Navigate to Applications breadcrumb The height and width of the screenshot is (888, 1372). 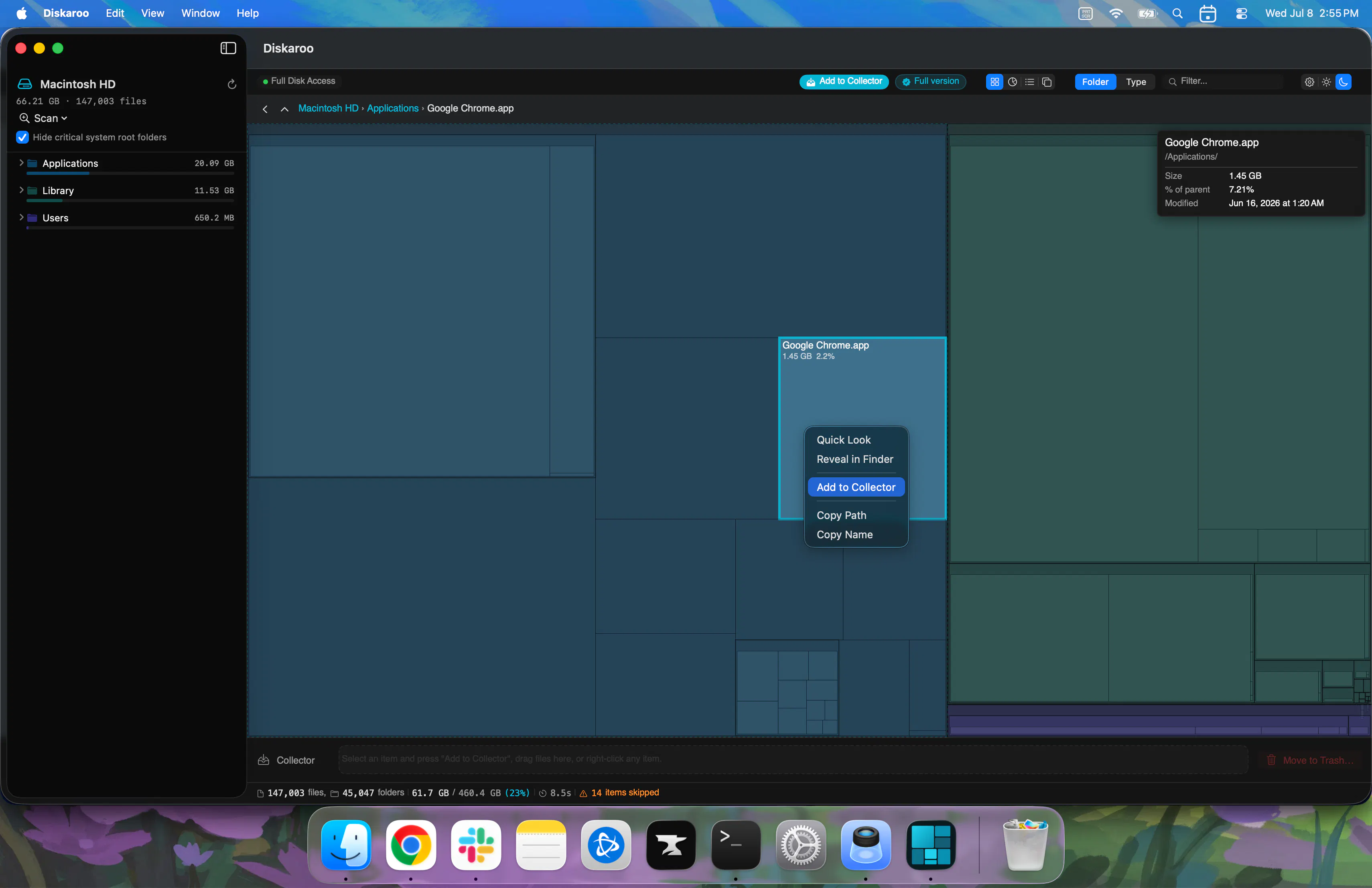(393, 108)
